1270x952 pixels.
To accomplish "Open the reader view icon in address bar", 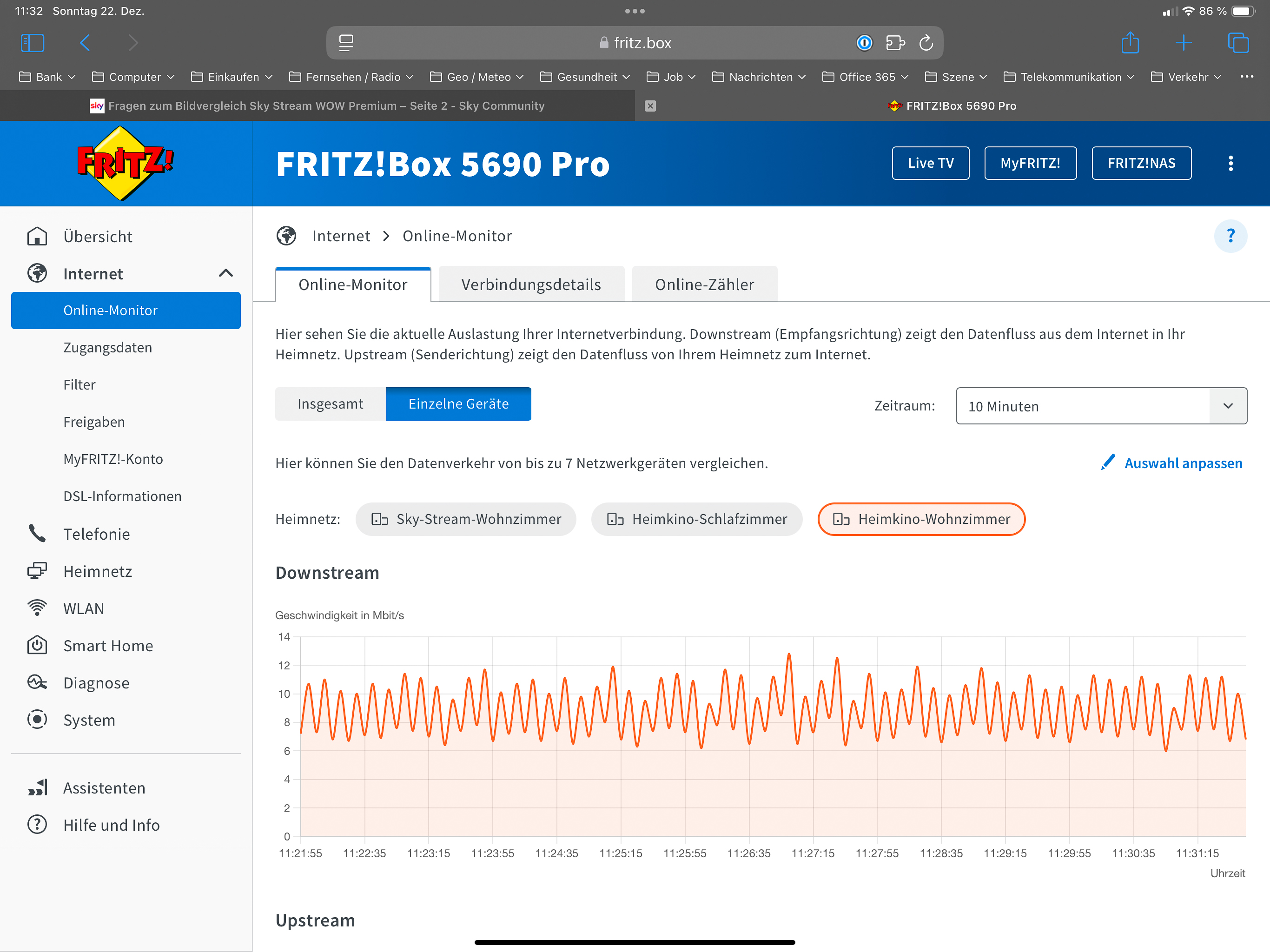I will point(346,43).
